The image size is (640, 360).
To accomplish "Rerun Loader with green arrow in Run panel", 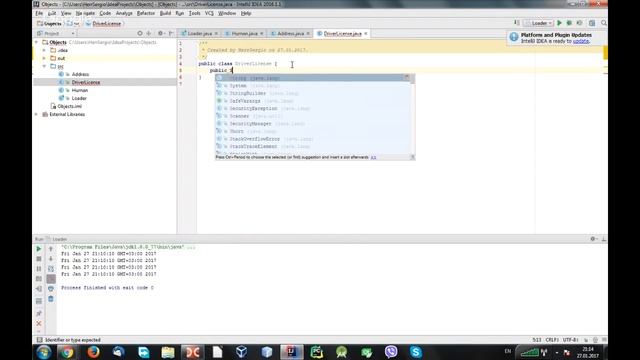I will tap(39, 249).
